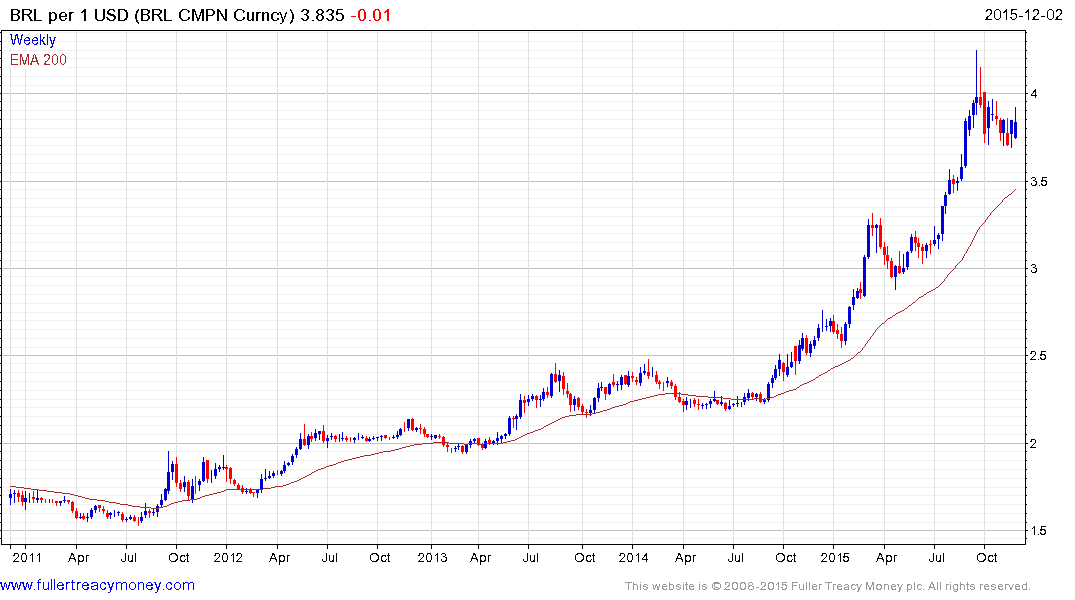Screen dimensions: 1075x600
Task: Select the Weekly interval label
Action: [x=33, y=40]
